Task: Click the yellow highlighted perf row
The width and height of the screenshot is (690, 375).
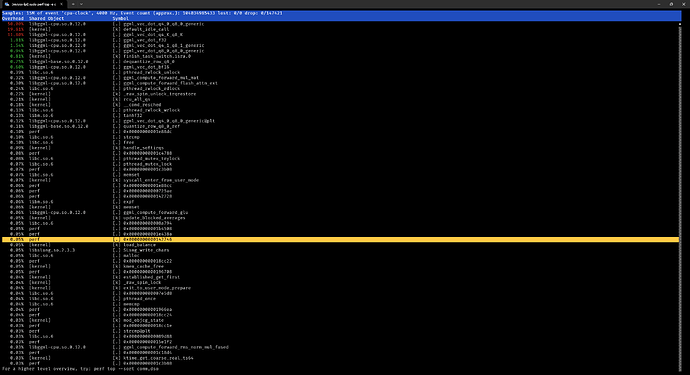Action: coord(341,239)
